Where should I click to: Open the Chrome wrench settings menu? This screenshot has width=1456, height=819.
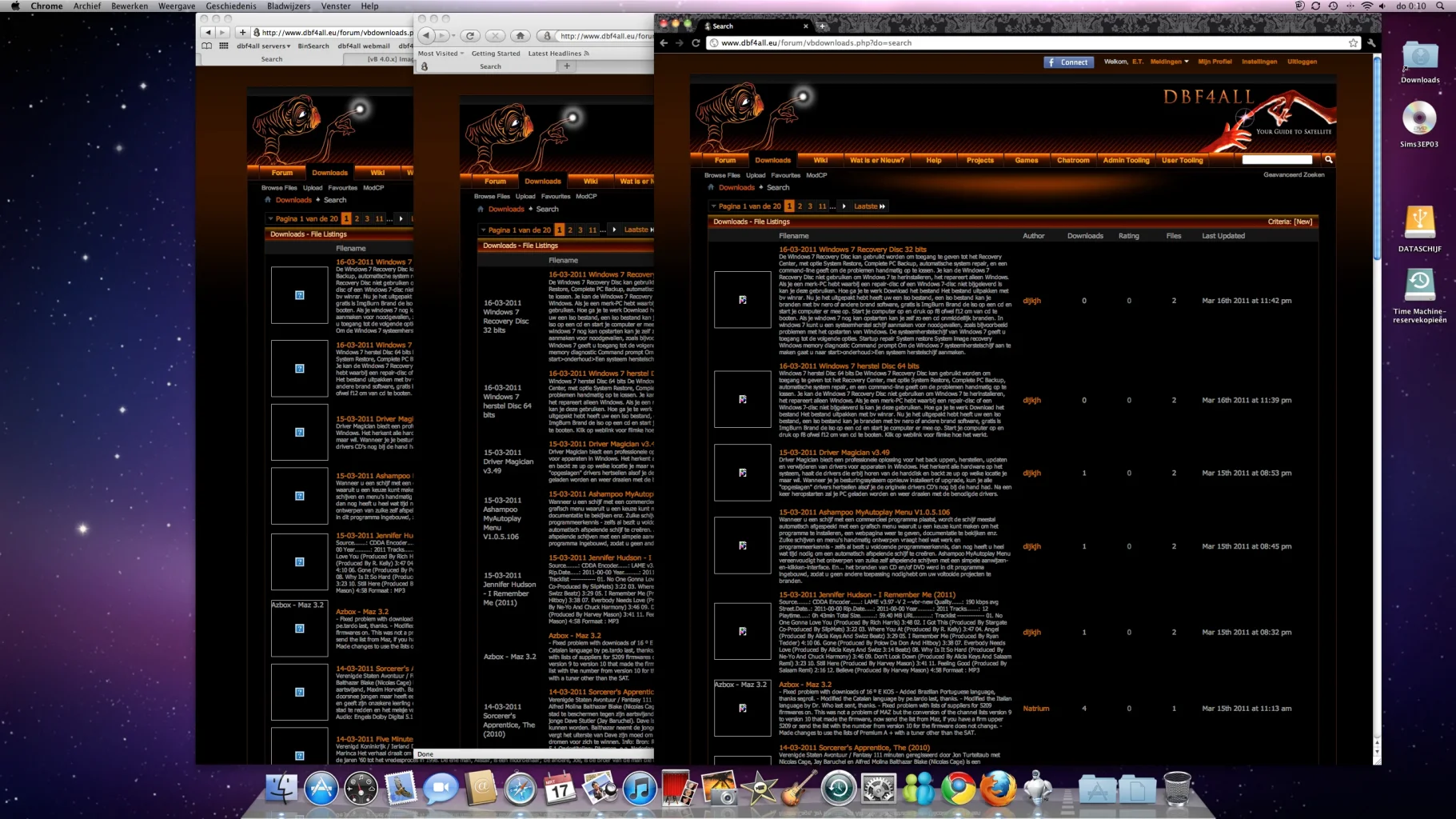[1371, 43]
